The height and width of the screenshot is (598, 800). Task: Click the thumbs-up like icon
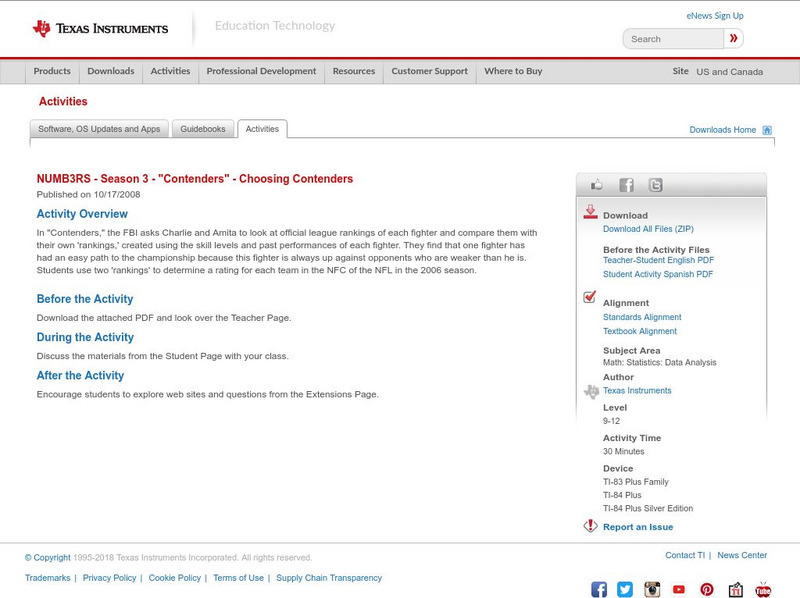tap(596, 185)
